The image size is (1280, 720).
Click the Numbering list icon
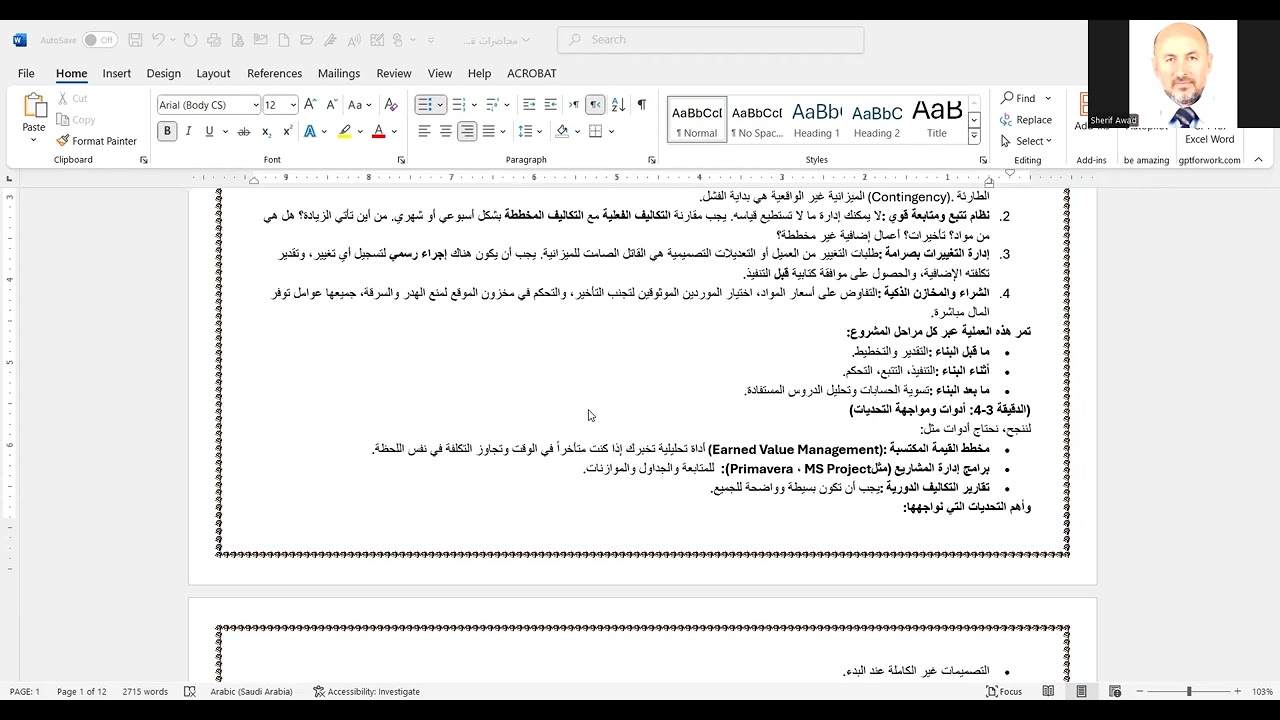point(458,105)
